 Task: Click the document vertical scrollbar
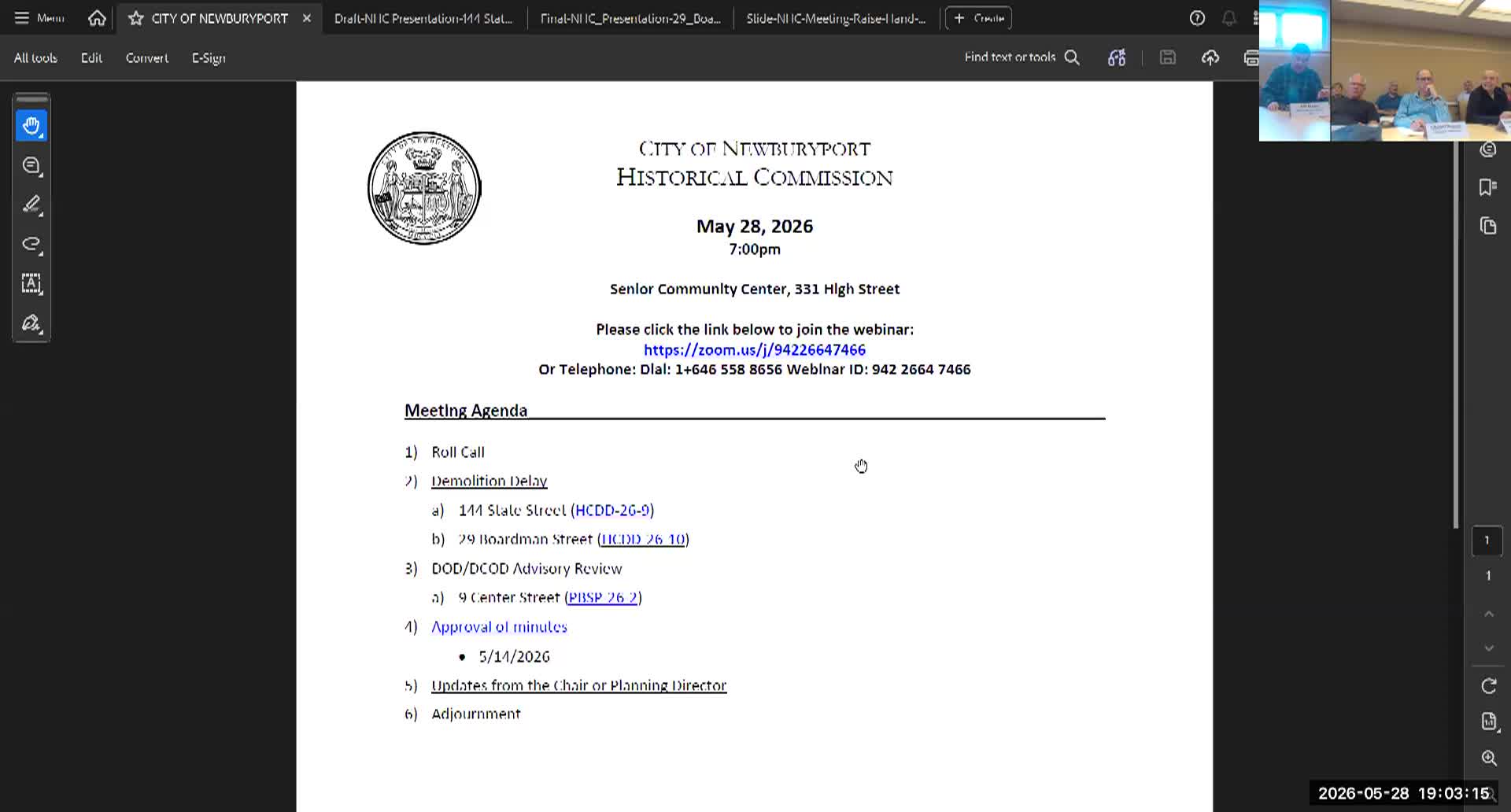click(x=1456, y=334)
